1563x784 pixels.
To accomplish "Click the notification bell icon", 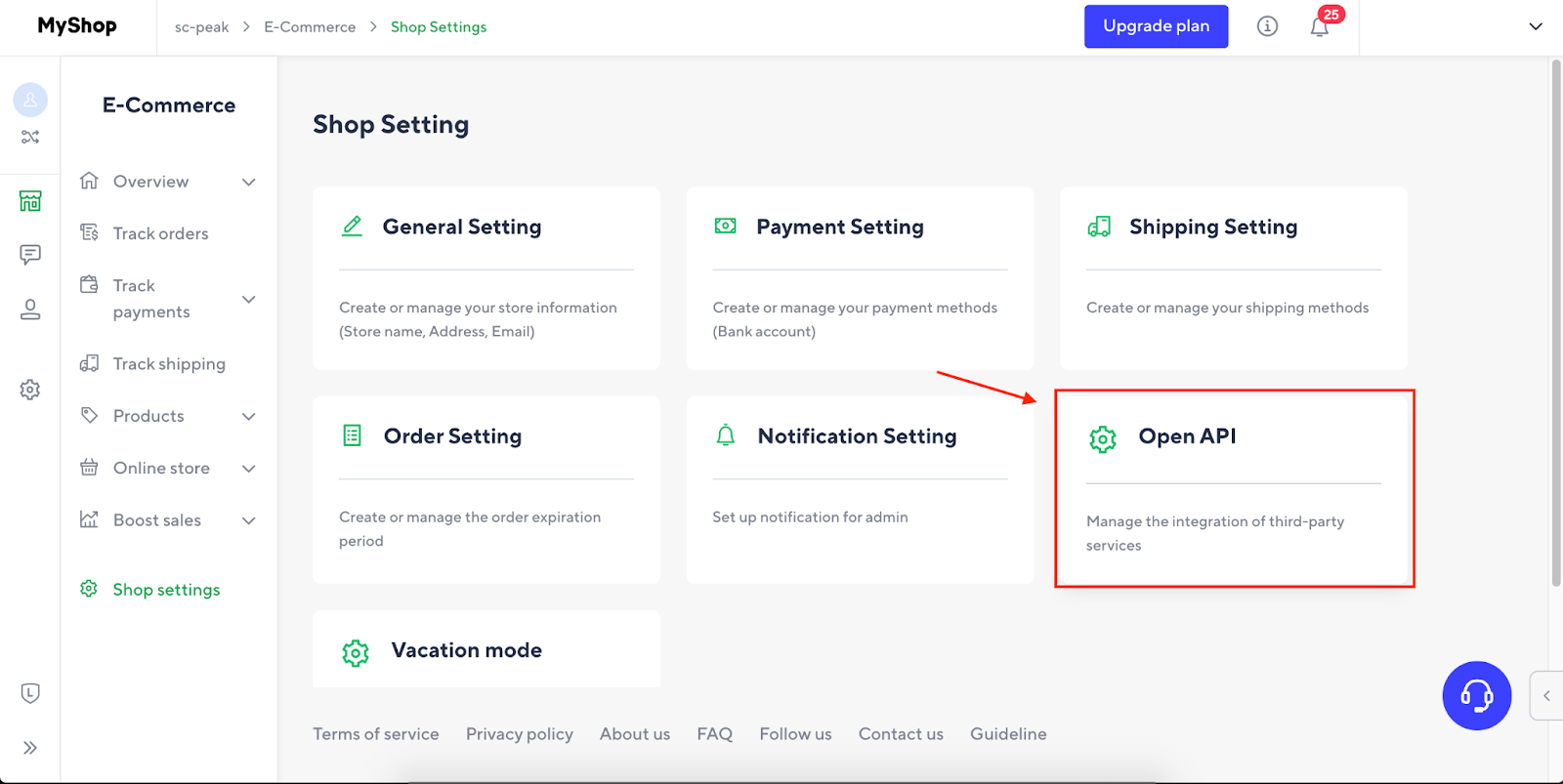I will [x=1319, y=27].
